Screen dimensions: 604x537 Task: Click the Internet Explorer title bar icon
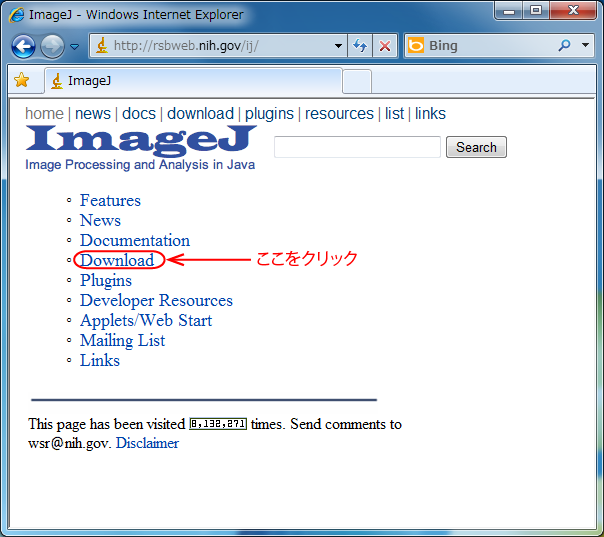(17, 15)
